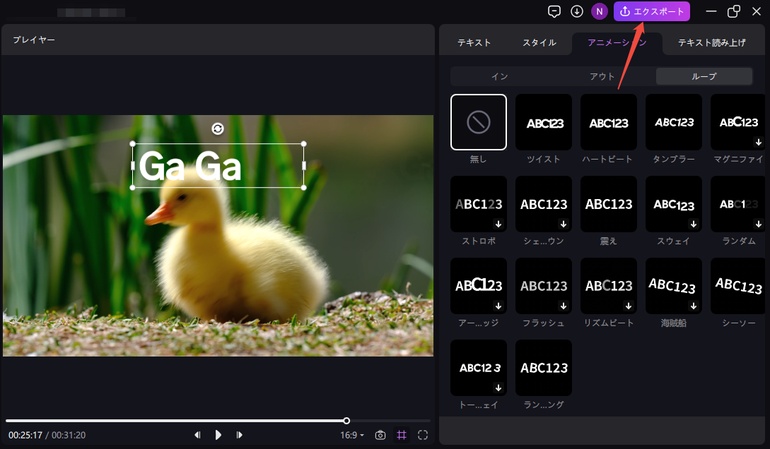Open the テキスト読み上げ tab
The height and width of the screenshot is (449, 770).
[710, 43]
